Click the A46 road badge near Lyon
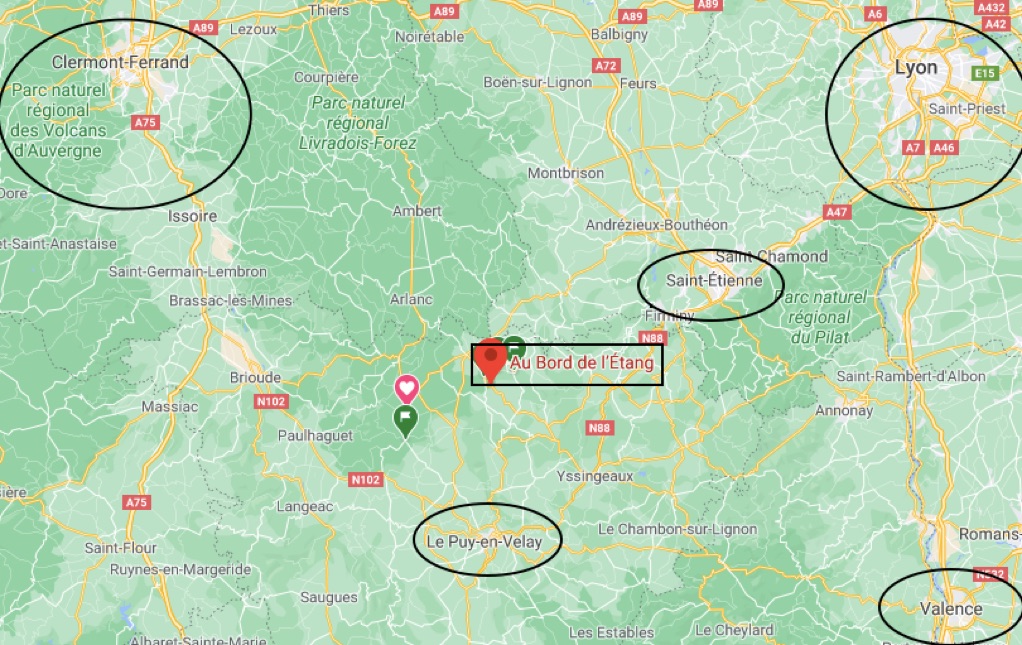The height and width of the screenshot is (645, 1022). click(x=944, y=147)
